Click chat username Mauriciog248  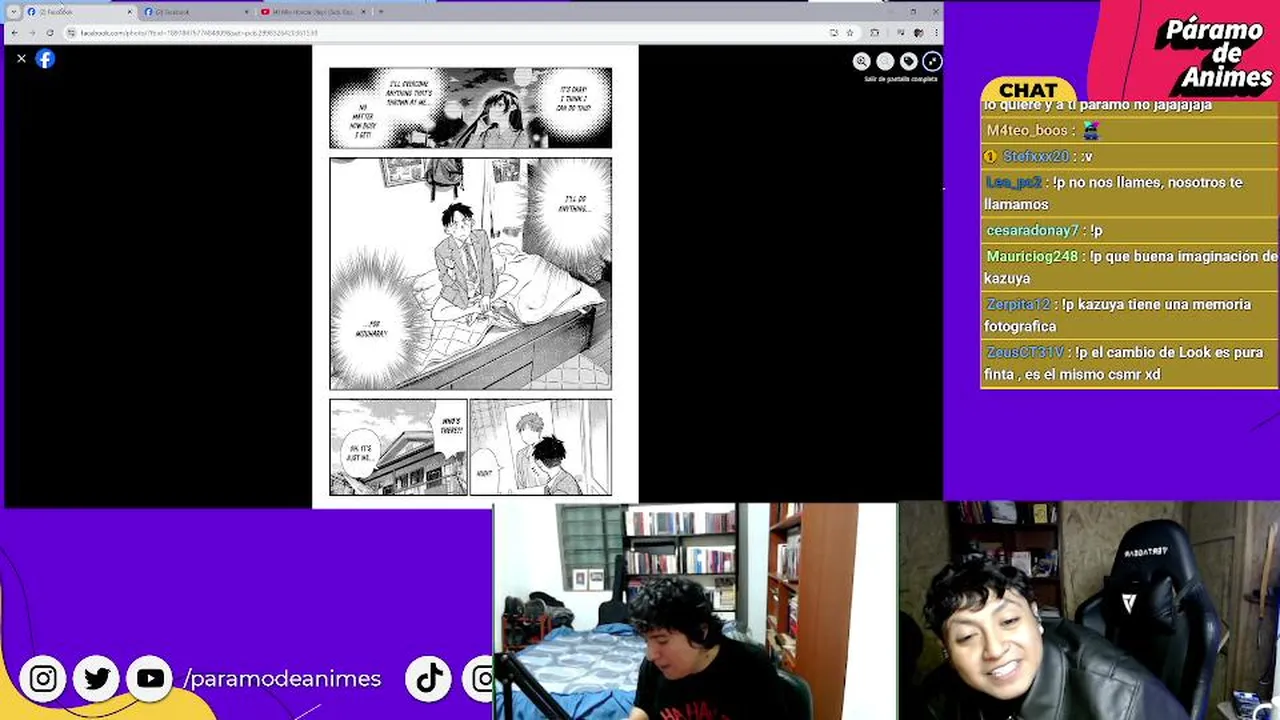tap(1032, 257)
